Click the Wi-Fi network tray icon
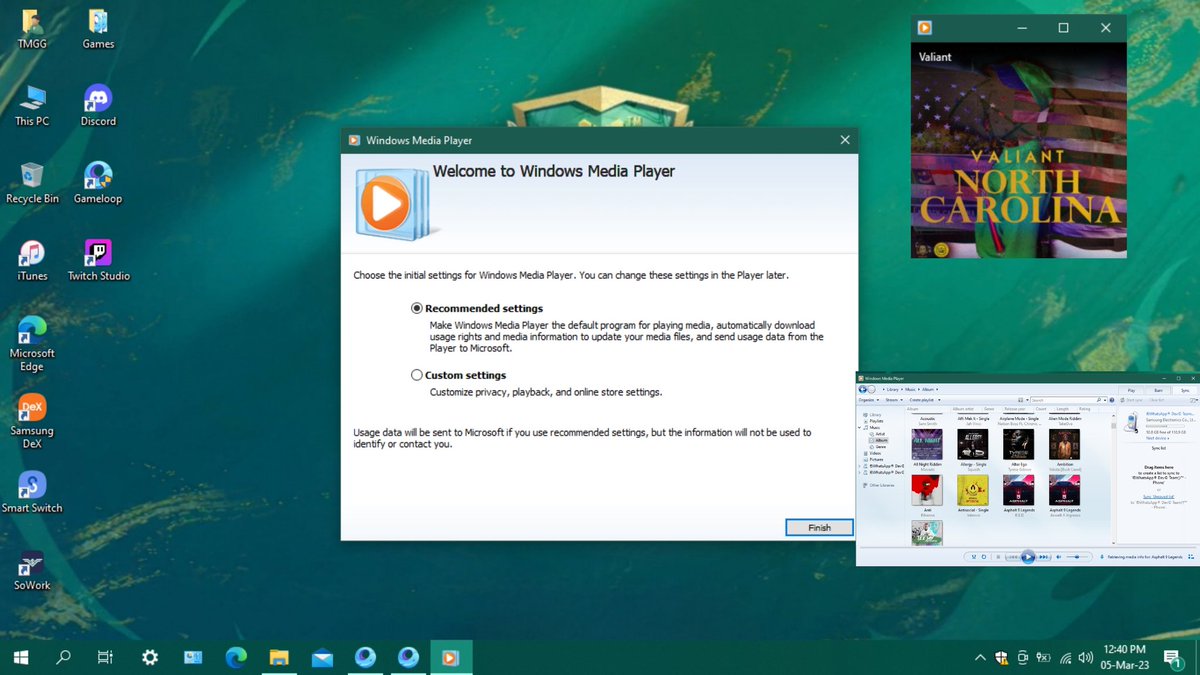The height and width of the screenshot is (675, 1200). click(1066, 658)
